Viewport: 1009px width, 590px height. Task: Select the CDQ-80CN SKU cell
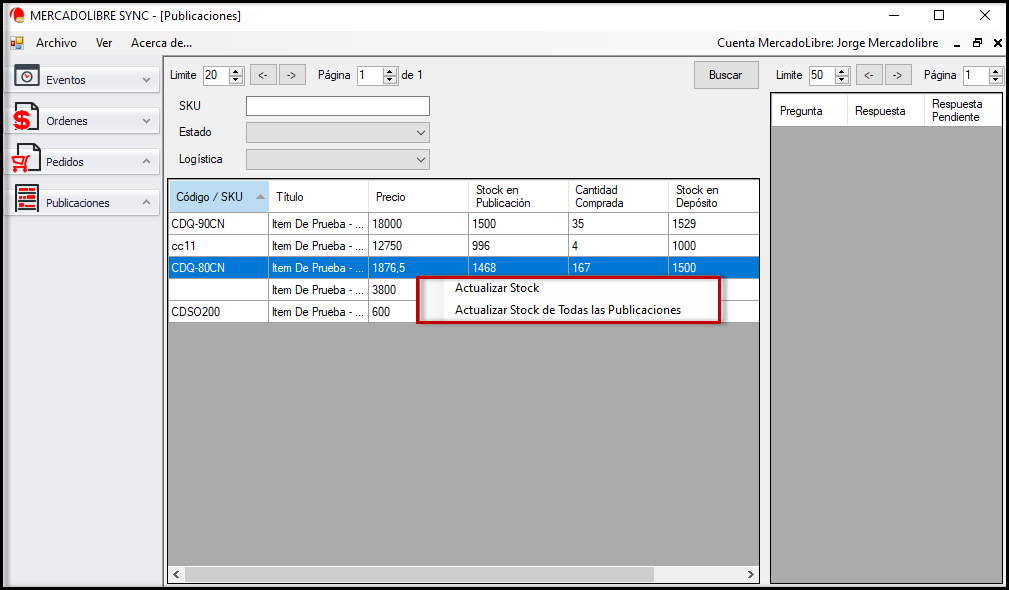tap(219, 268)
